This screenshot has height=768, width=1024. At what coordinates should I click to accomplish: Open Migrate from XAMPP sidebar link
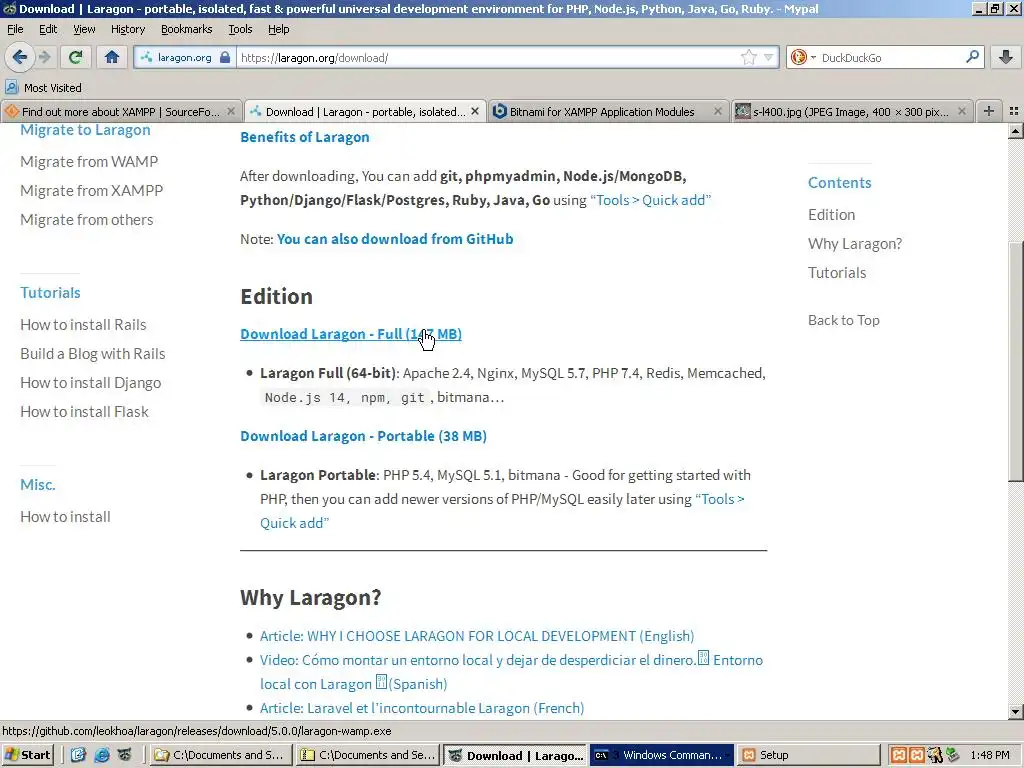click(91, 191)
